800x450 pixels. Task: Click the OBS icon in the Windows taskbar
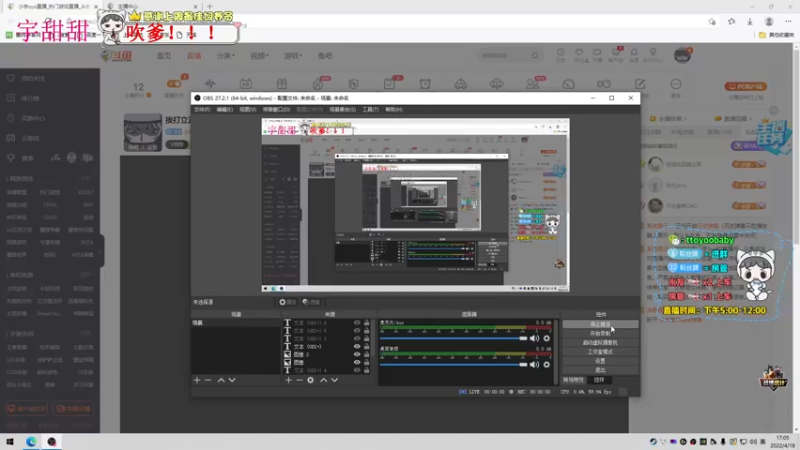tap(52, 442)
